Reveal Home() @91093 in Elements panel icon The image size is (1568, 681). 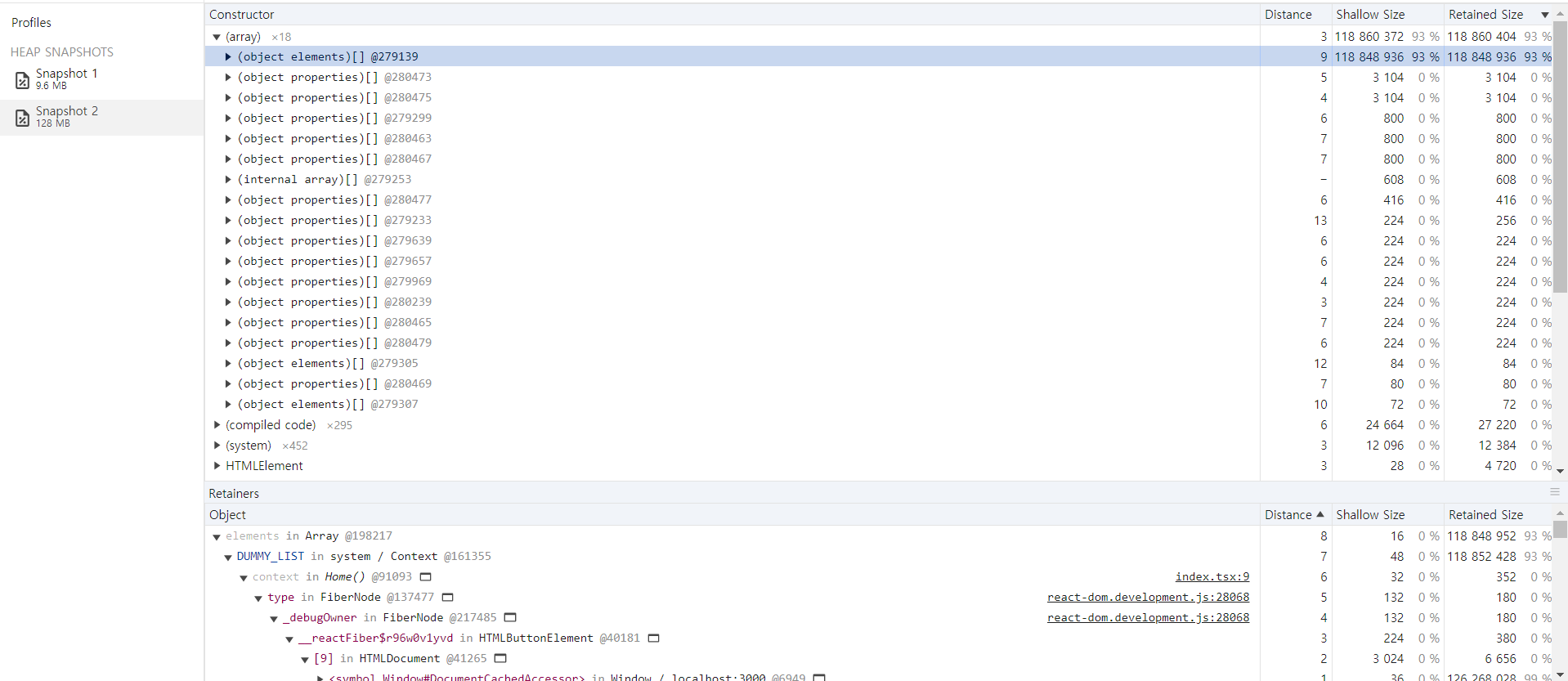tap(426, 577)
